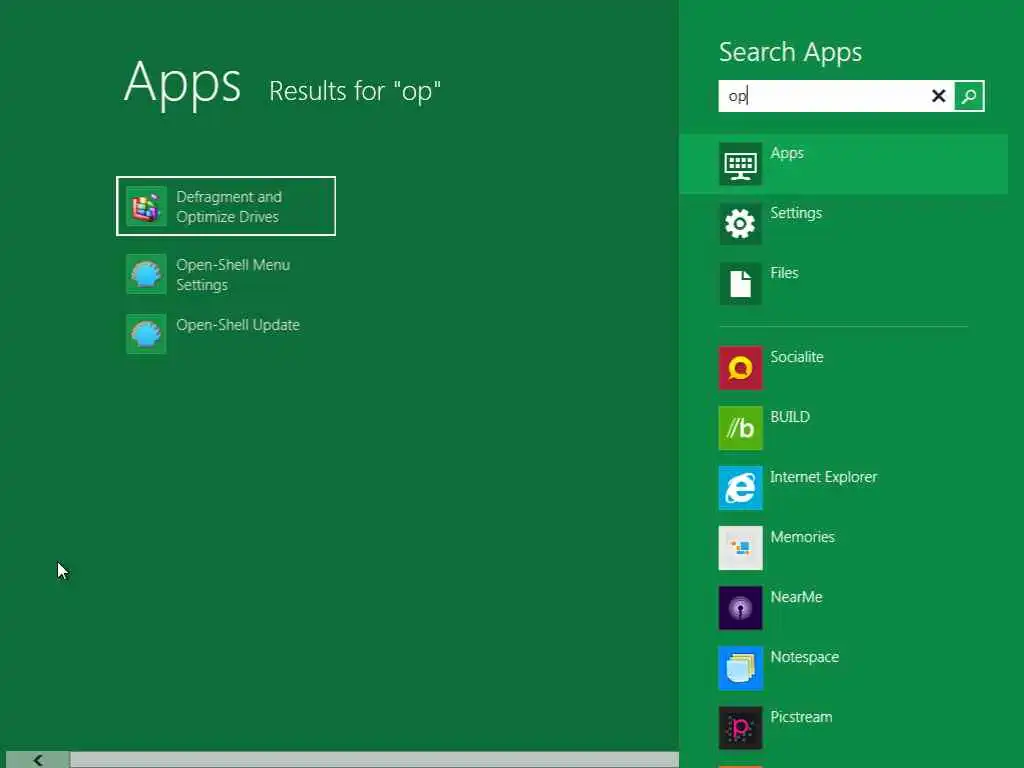This screenshot has height=768, width=1024.
Task: Select the 'Memories' label
Action: (x=803, y=537)
